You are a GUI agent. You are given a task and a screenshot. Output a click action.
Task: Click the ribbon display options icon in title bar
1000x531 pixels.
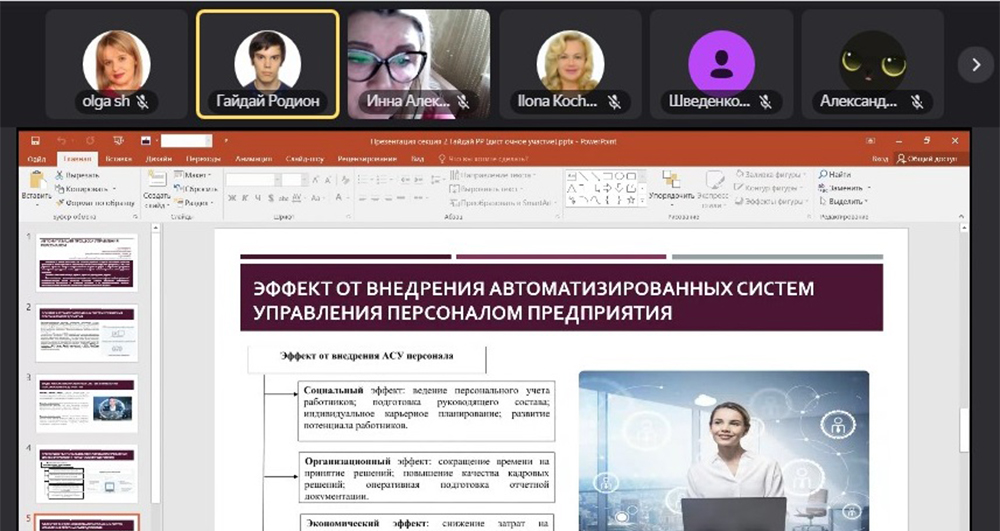870,141
